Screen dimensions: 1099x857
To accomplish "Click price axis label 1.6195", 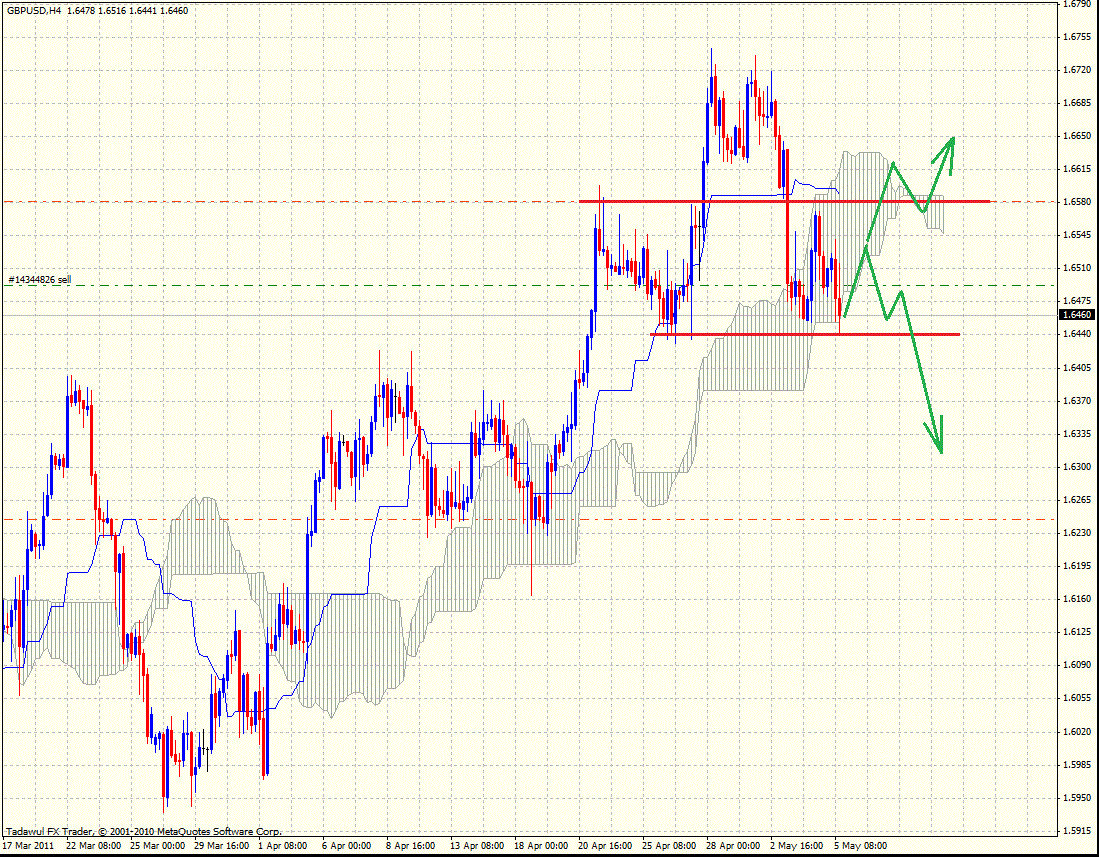I will (1077, 565).
